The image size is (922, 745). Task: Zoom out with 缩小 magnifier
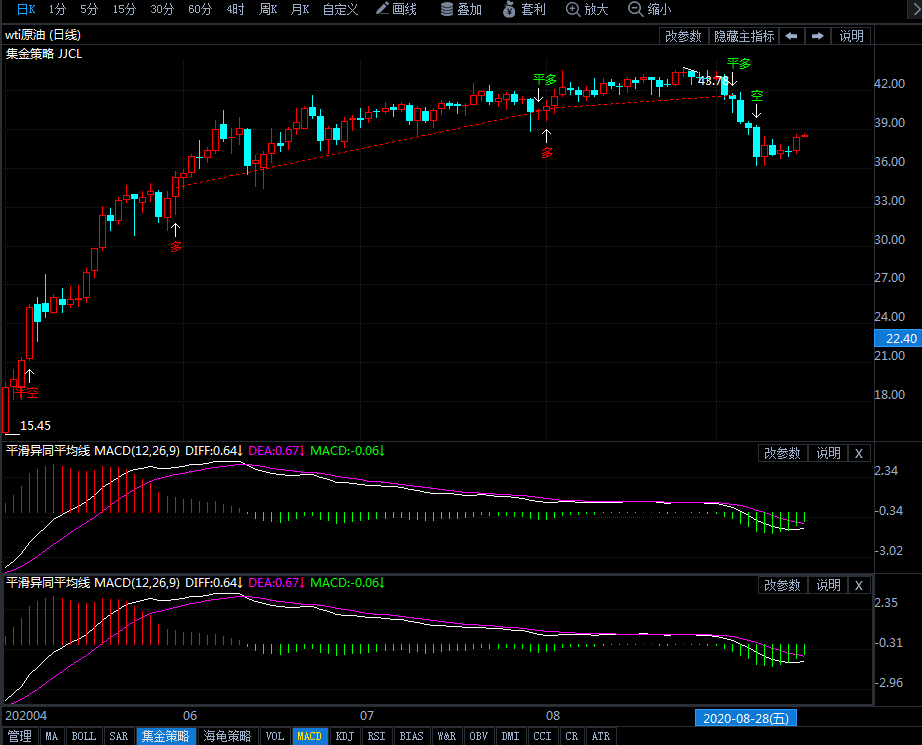pos(649,9)
